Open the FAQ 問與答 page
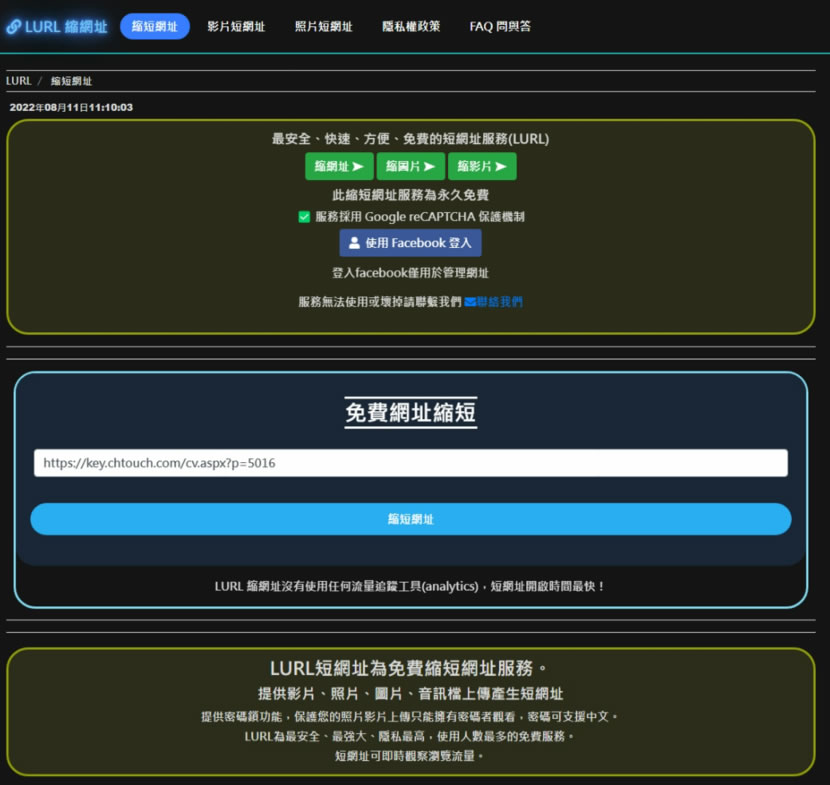The height and width of the screenshot is (785, 830). pos(500,26)
